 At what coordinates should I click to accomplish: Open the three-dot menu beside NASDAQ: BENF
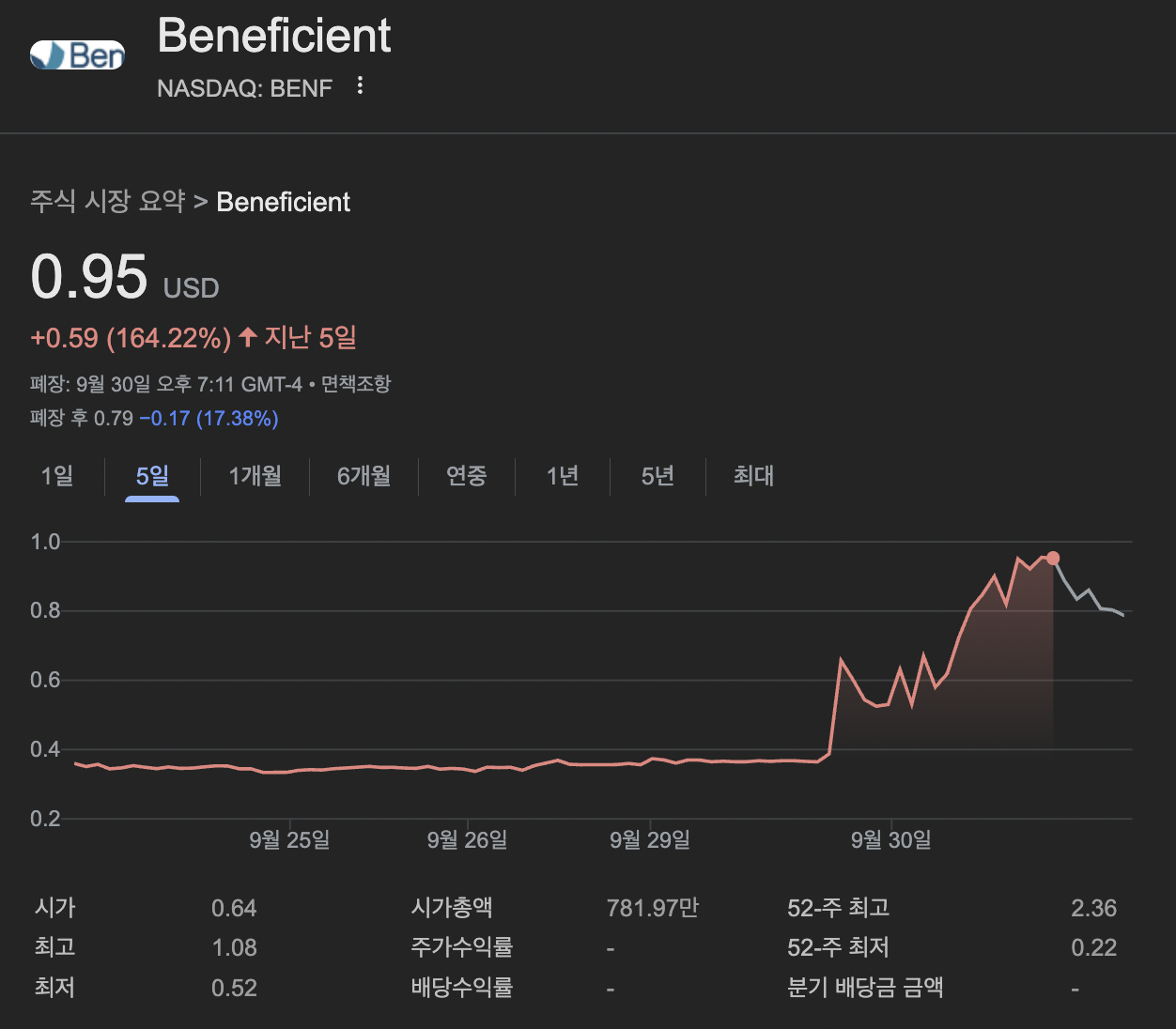(x=360, y=86)
